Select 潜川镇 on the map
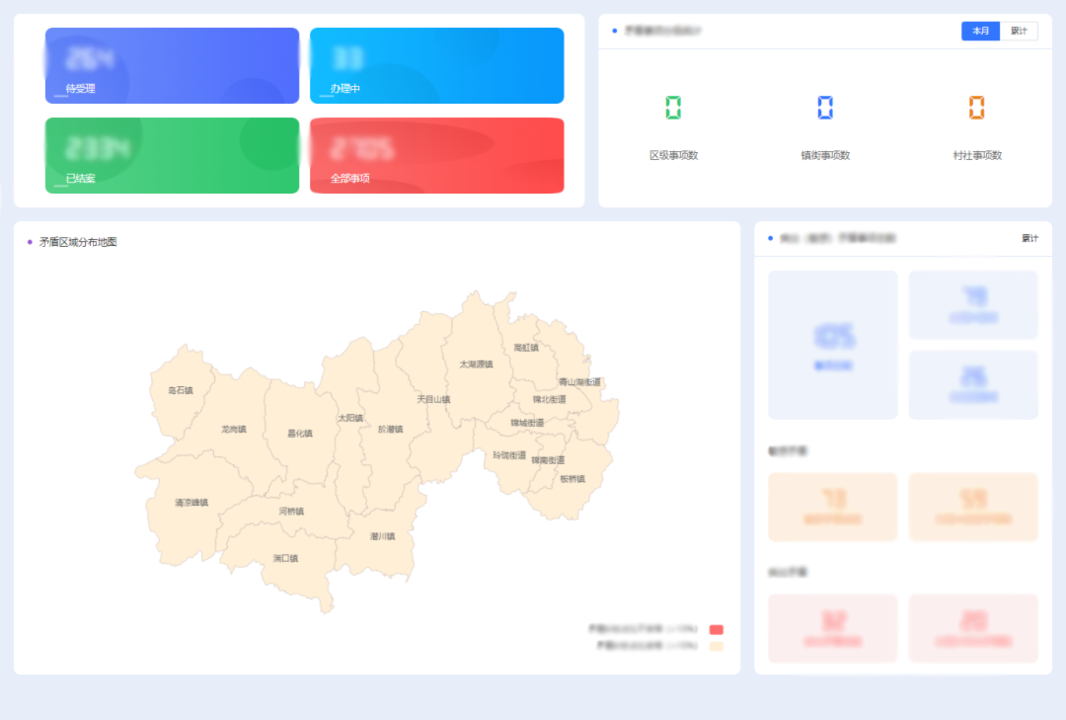This screenshot has width=1066, height=720. click(382, 536)
